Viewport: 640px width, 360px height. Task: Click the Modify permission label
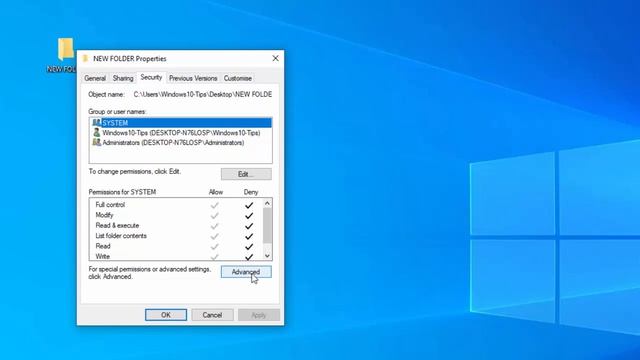[x=104, y=215]
